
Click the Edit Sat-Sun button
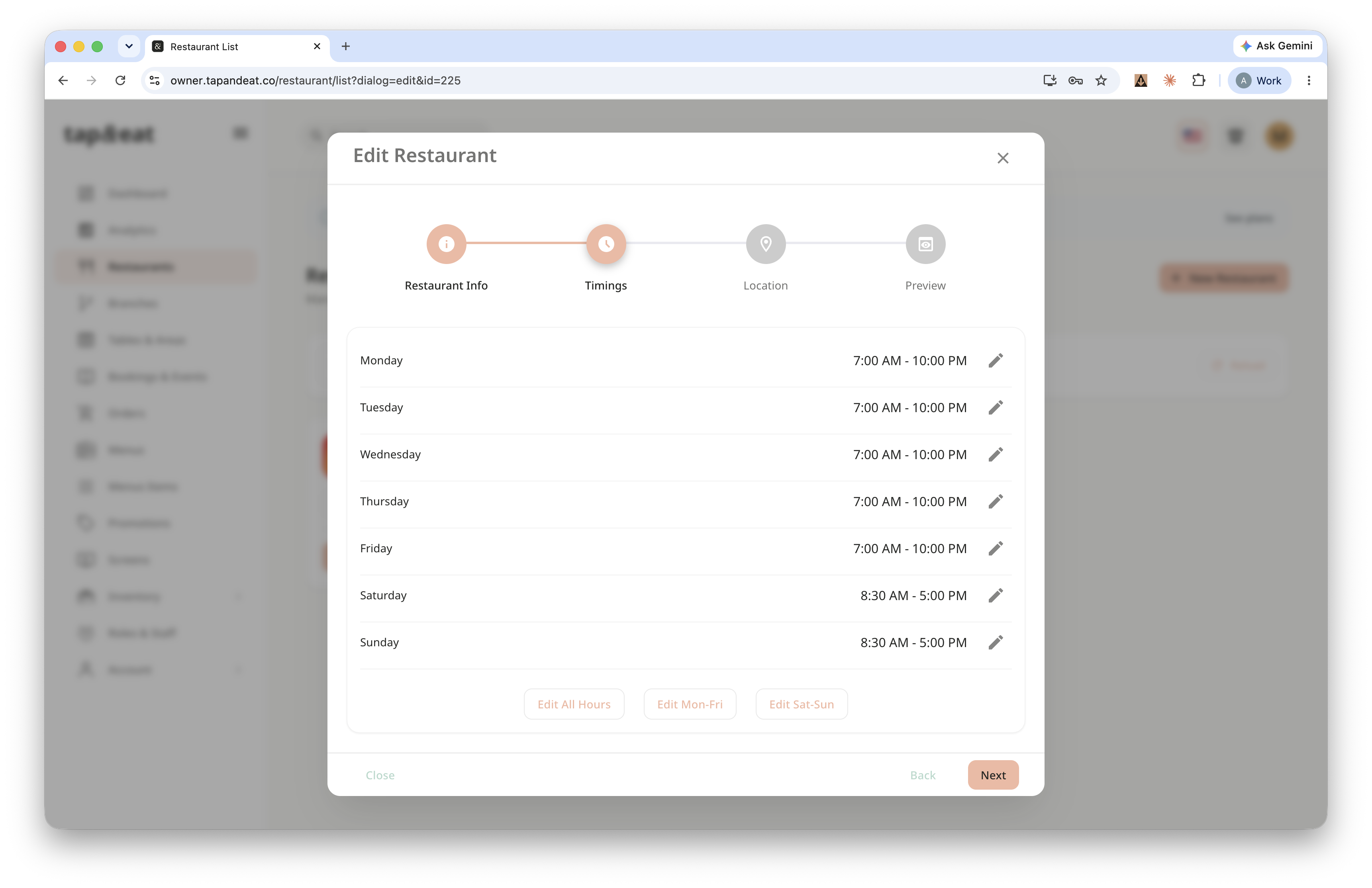tap(801, 704)
